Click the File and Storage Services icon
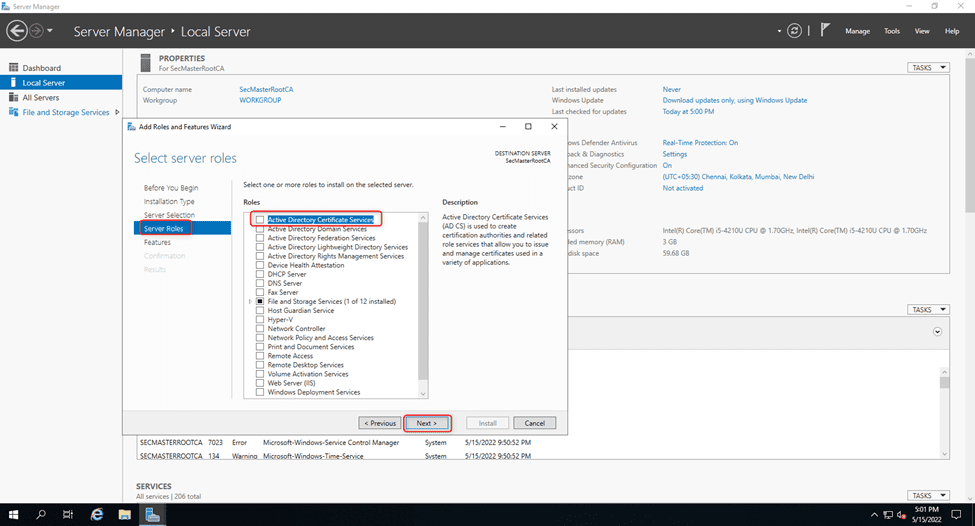This screenshot has width=975, height=526. 14,112
